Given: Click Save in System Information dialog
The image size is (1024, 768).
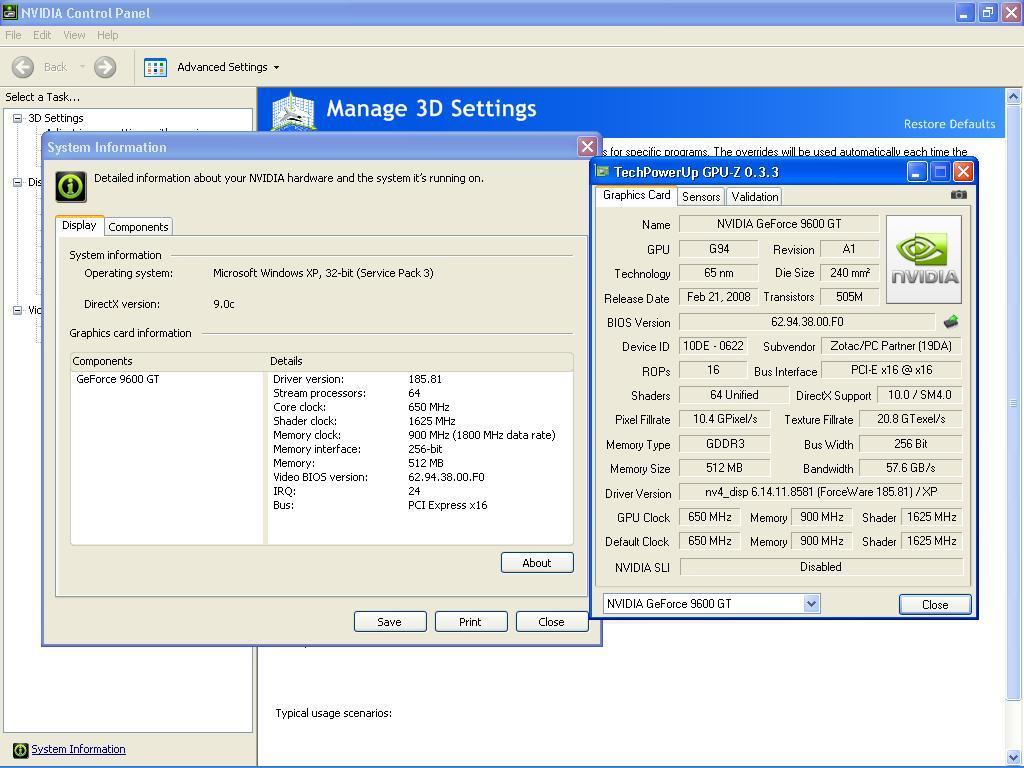Looking at the screenshot, I should click(x=390, y=622).
